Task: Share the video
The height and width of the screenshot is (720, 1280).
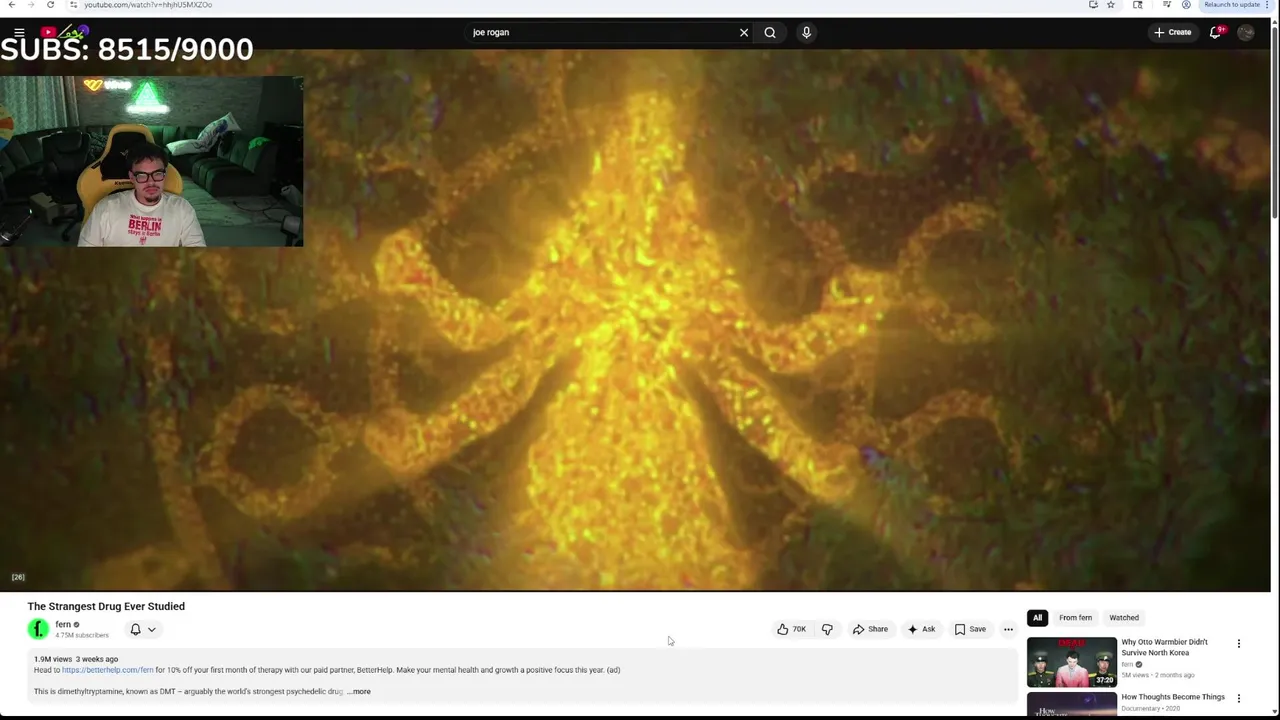Action: 870,629
